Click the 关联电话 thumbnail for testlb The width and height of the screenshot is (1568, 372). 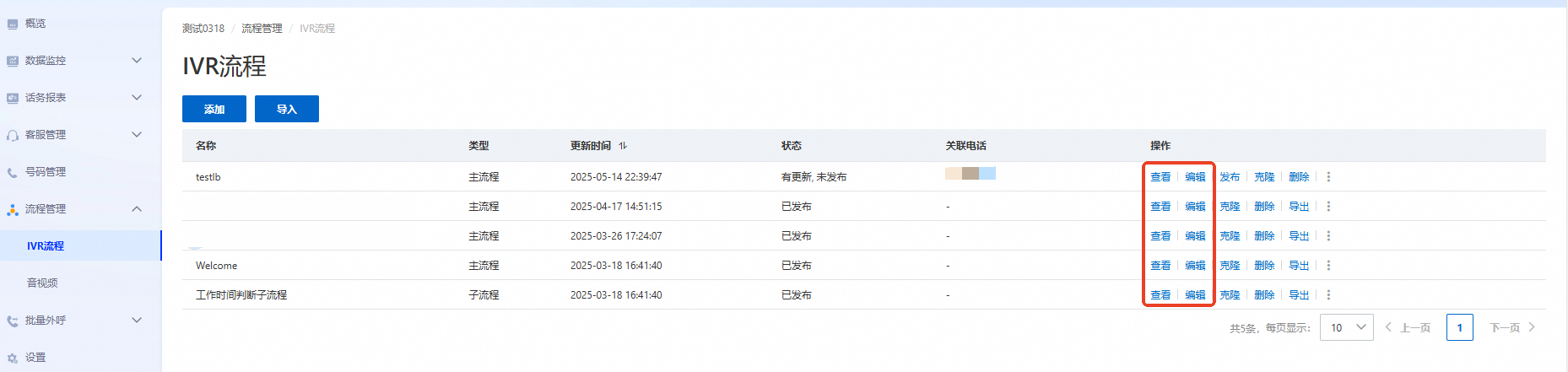click(971, 173)
